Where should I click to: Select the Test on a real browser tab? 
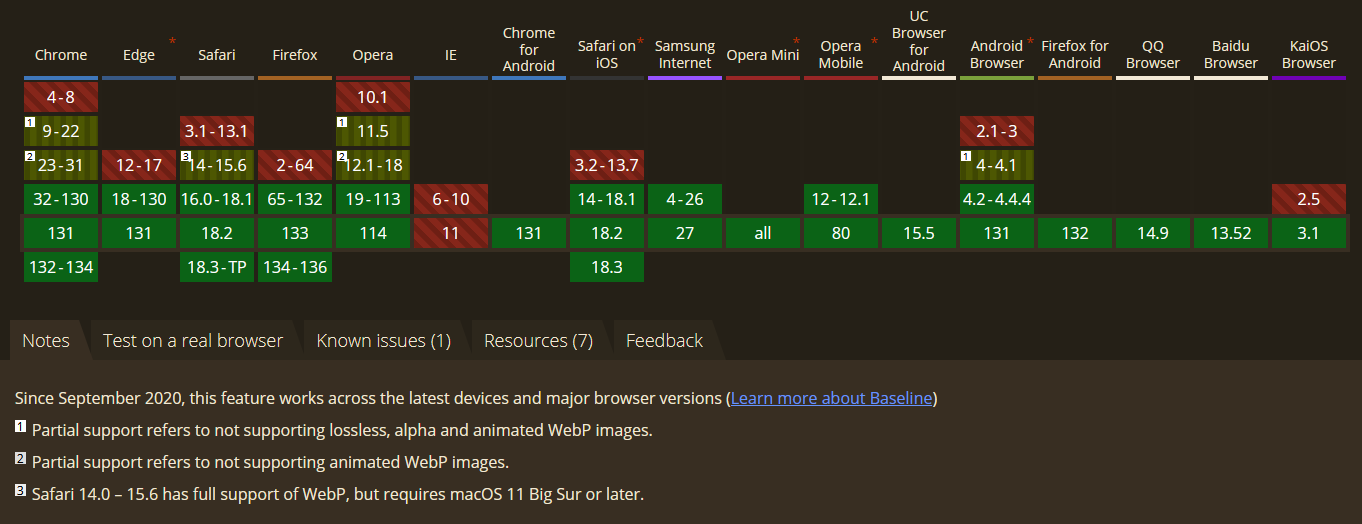193,341
